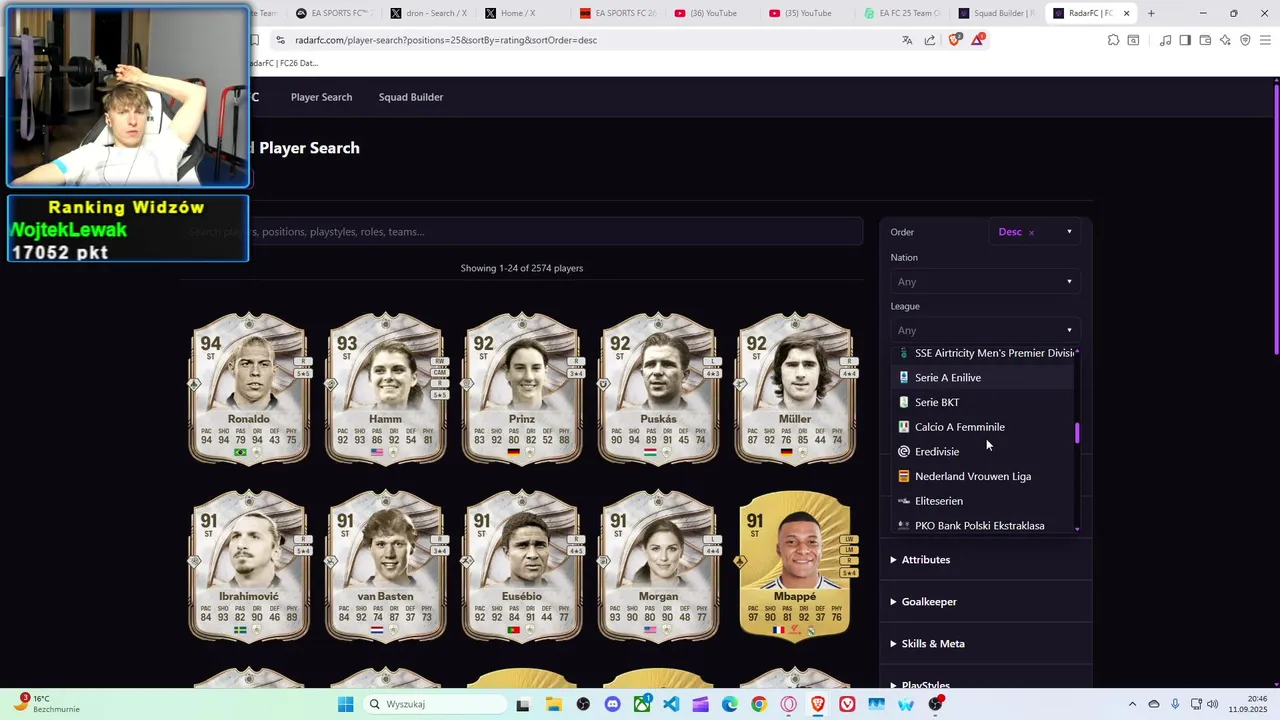The height and width of the screenshot is (720, 1280).
Task: Open Puskás 92 ST player card
Action: point(658,388)
